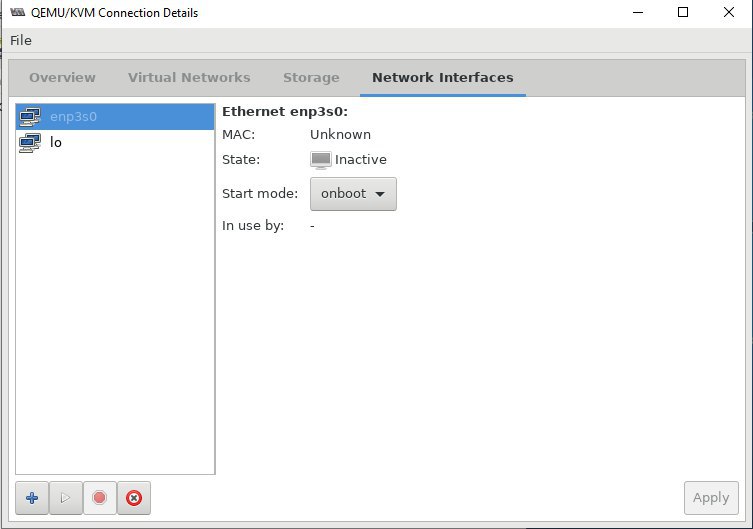Viewport: 753px width, 529px height.
Task: Start the selected interface with the play icon
Action: pyautogui.click(x=66, y=498)
